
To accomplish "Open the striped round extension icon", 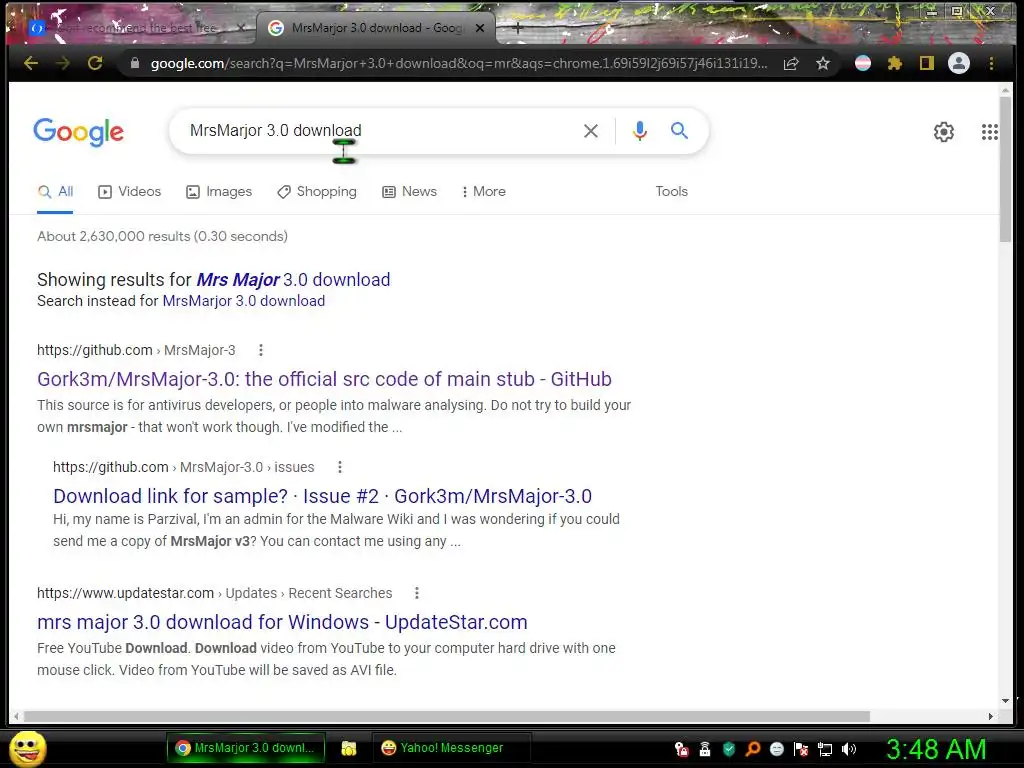I will [863, 63].
